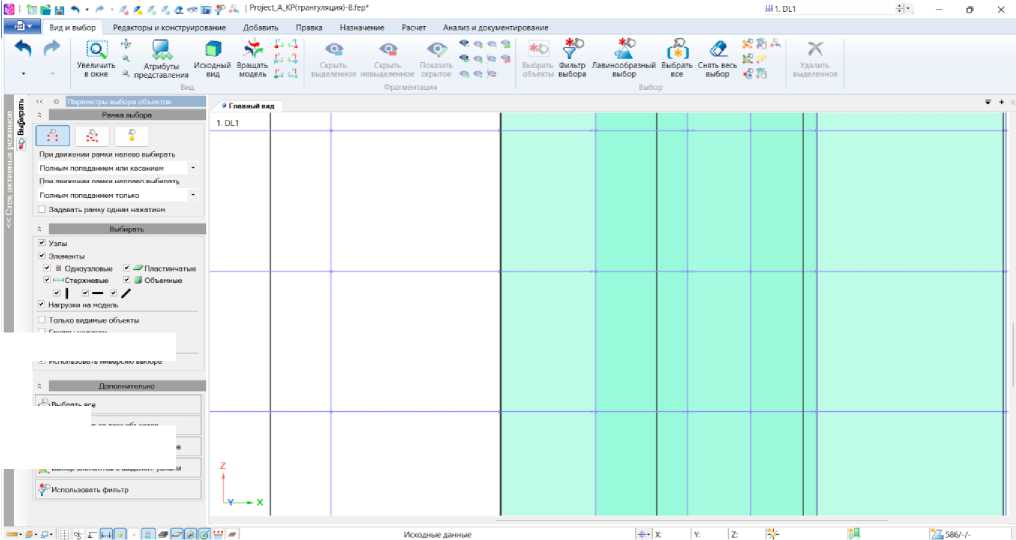Toggle the Пластинчатые checkbox
This screenshot has height=540, width=1016.
[x=127, y=268]
